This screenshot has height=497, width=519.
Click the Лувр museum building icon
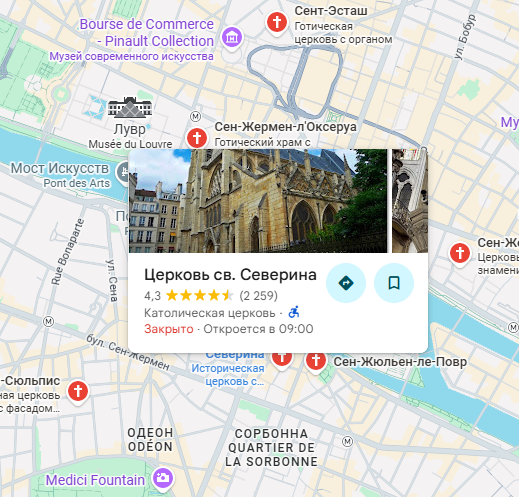click(x=130, y=107)
